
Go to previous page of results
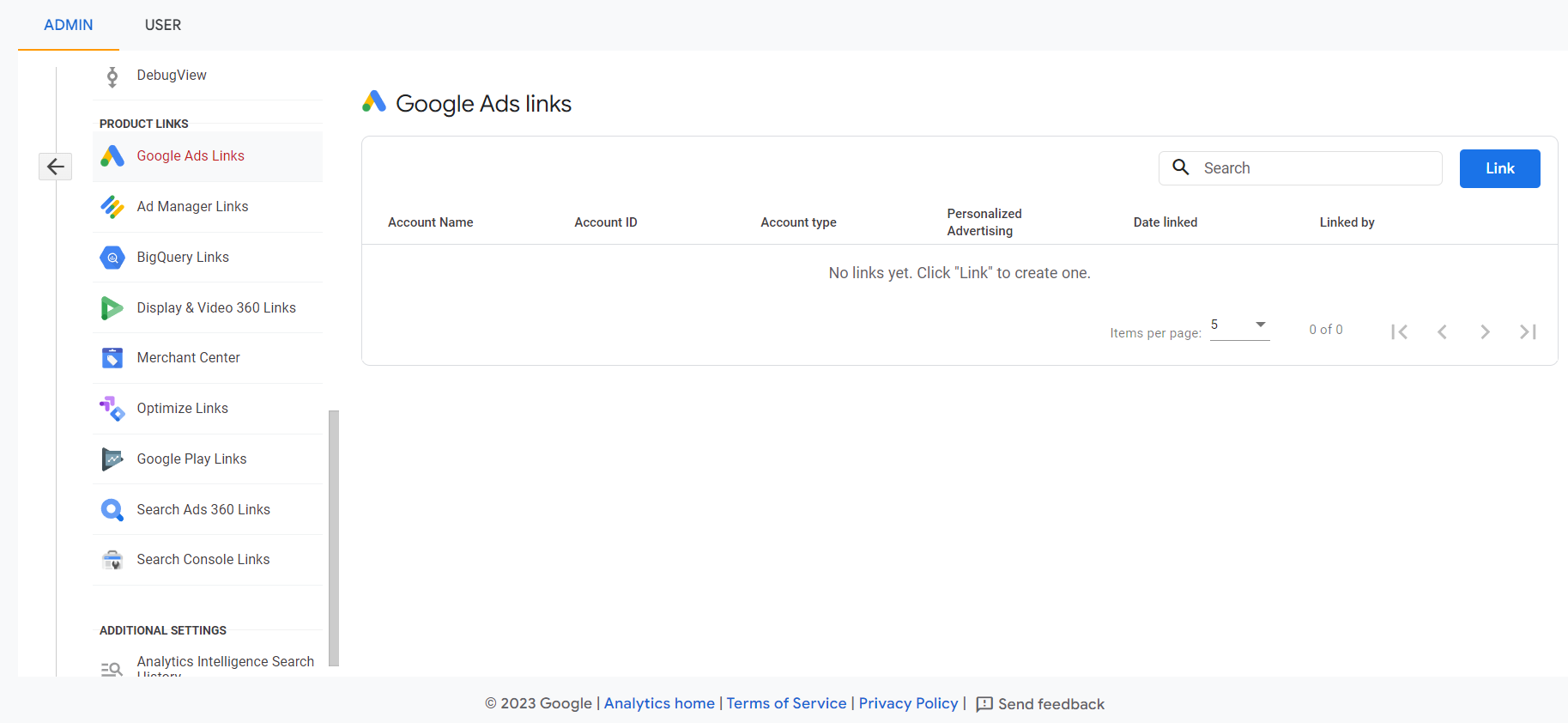point(1442,331)
